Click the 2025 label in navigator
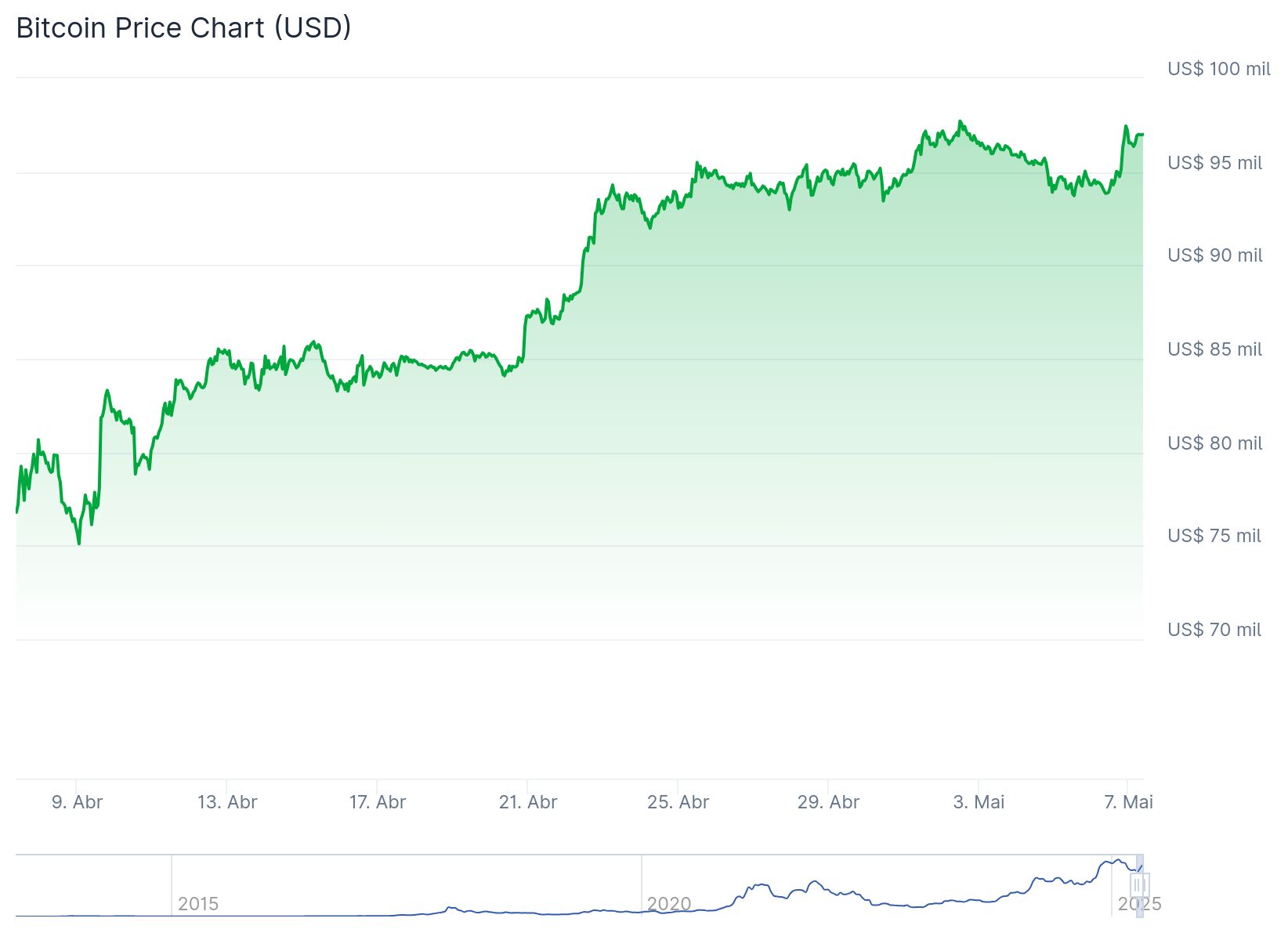 (x=1139, y=904)
